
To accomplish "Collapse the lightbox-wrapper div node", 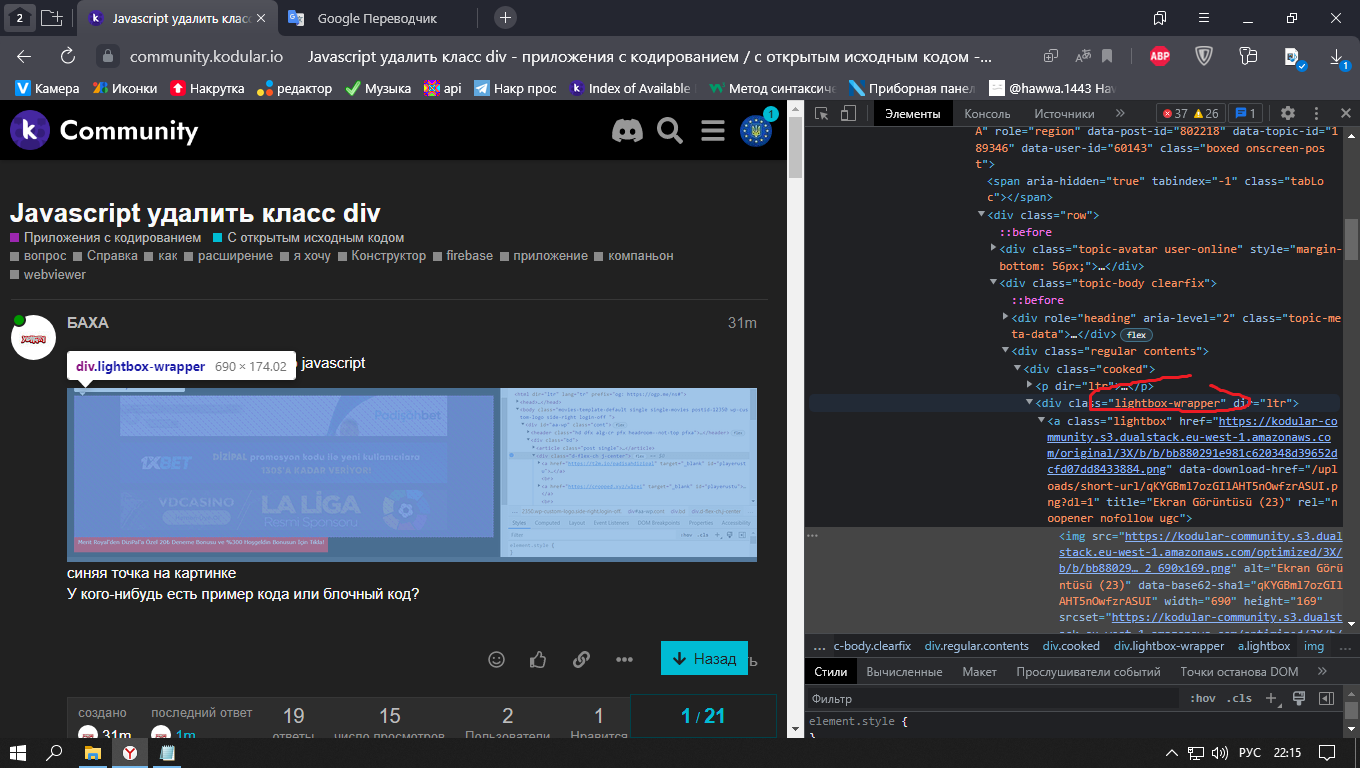I will tap(1030, 403).
